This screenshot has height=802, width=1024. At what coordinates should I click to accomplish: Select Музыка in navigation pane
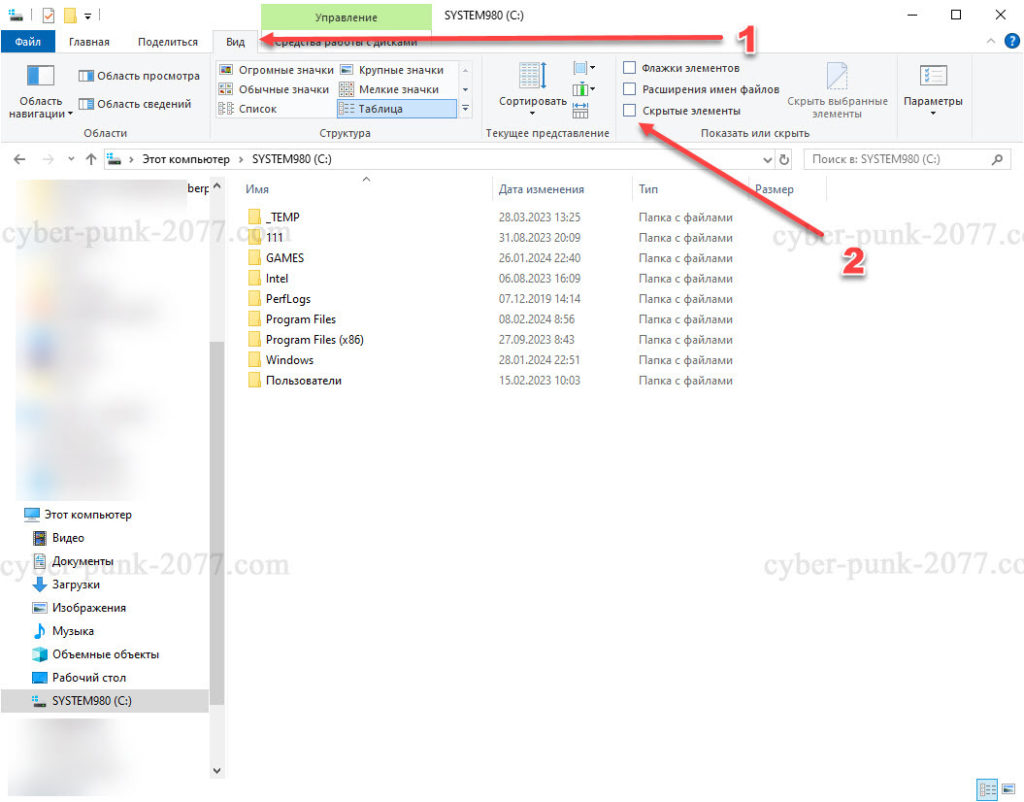coord(73,631)
